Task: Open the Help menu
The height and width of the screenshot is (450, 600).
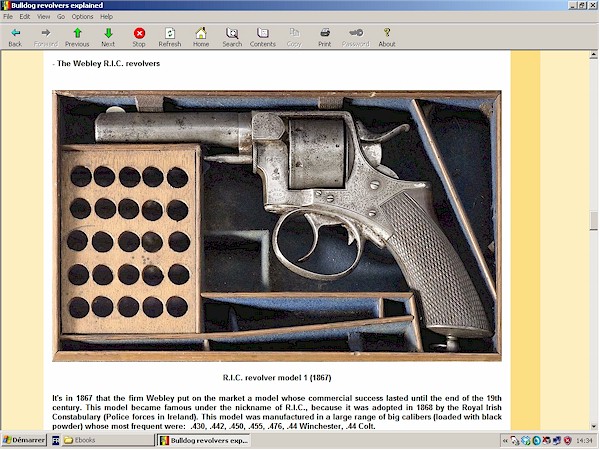Action: [x=106, y=17]
